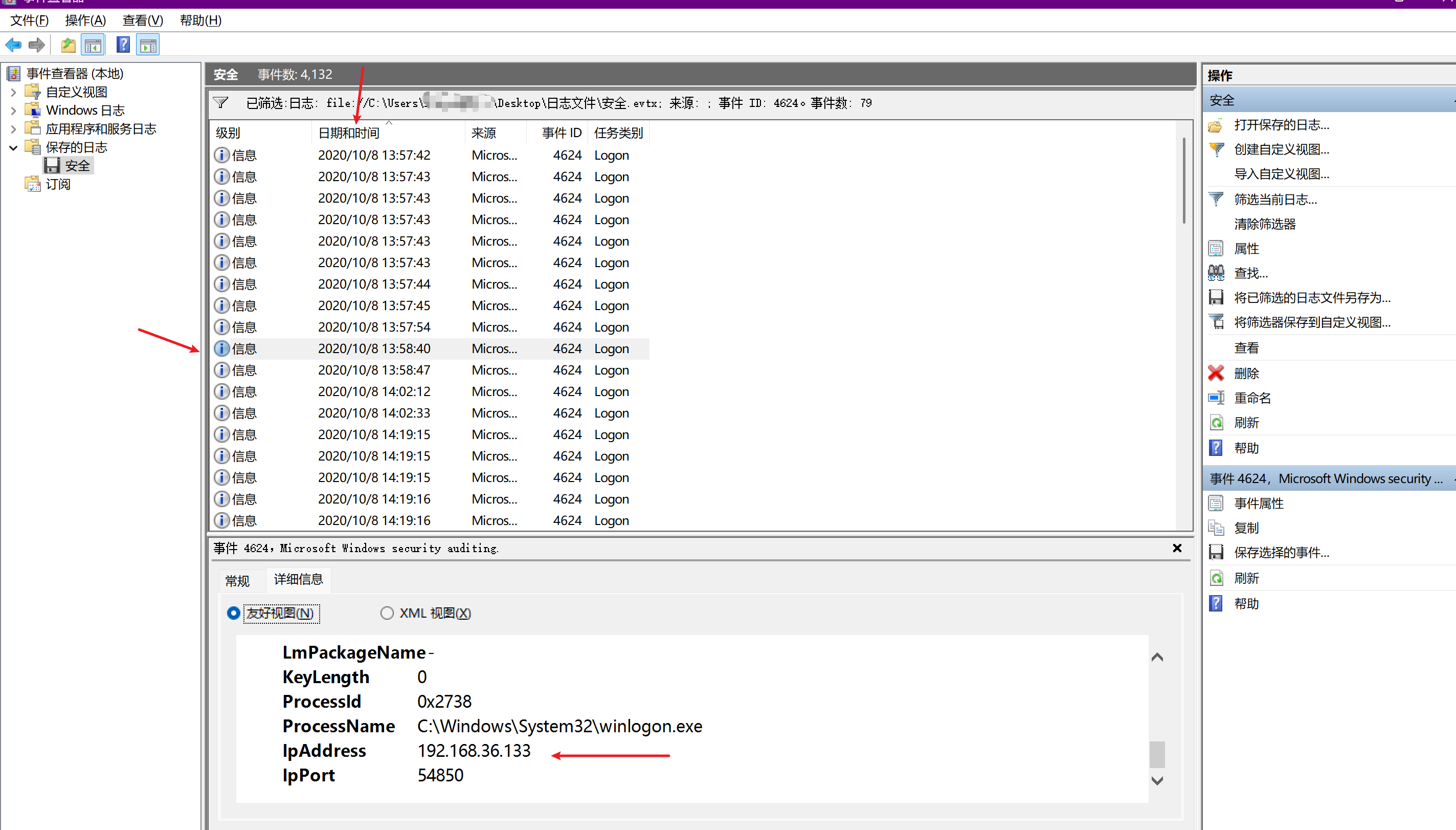Viewport: 1456px width, 830px height.
Task: Switch to the 常规 tab
Action: click(237, 580)
